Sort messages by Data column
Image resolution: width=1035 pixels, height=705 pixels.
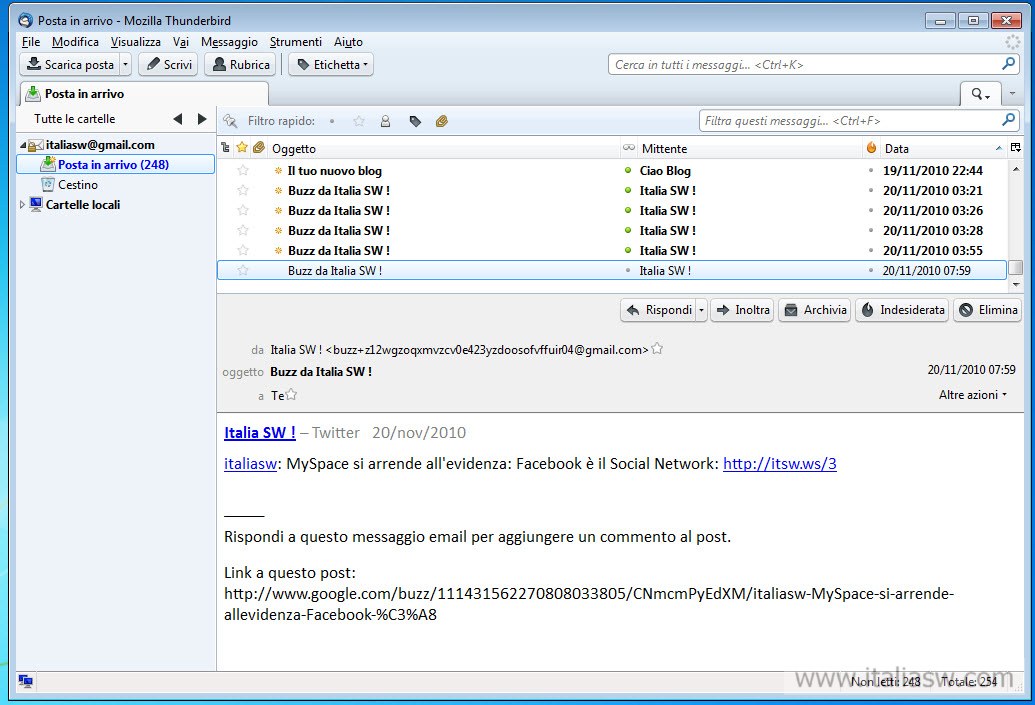click(x=944, y=149)
